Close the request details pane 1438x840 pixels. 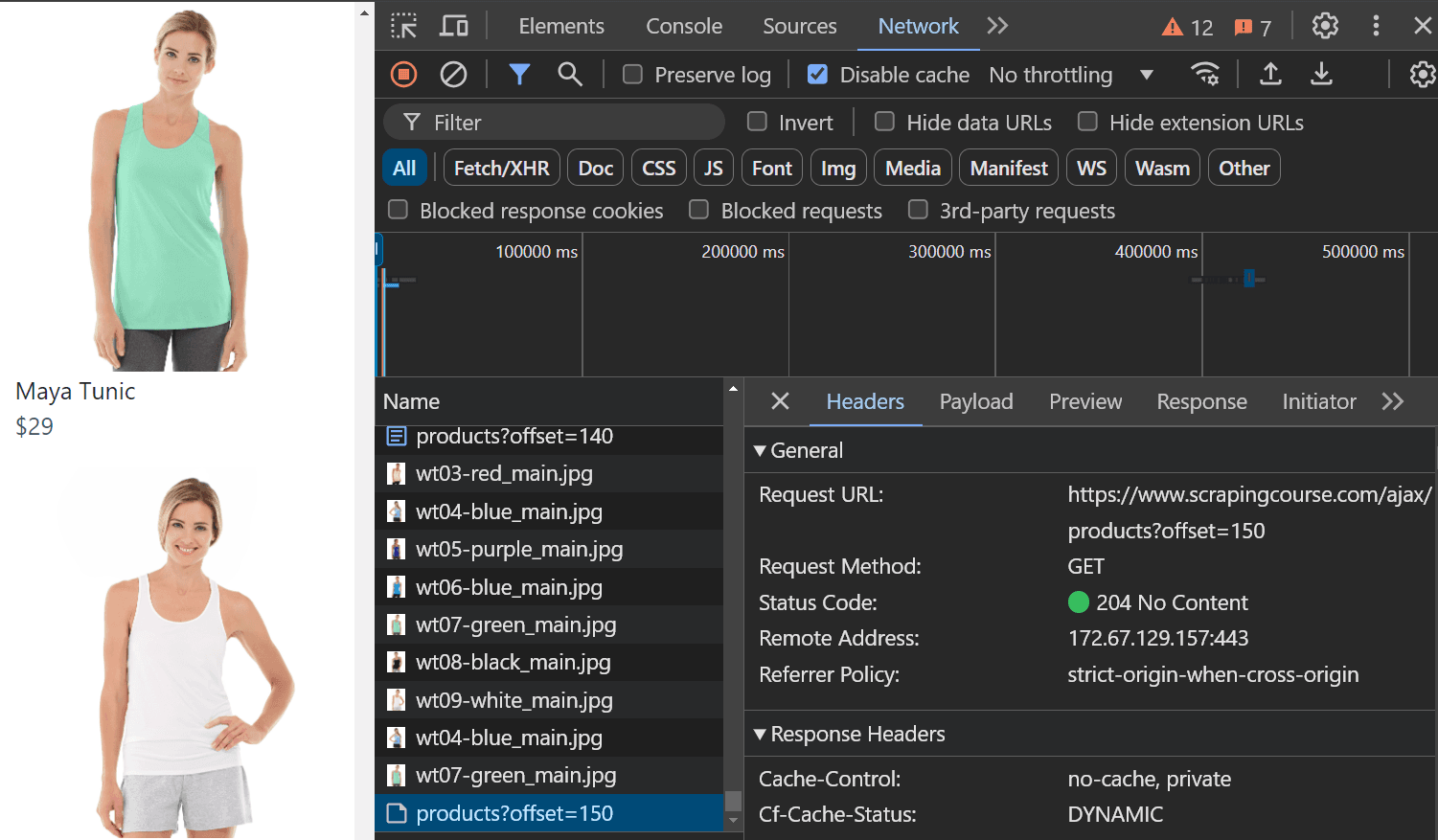[x=780, y=401]
